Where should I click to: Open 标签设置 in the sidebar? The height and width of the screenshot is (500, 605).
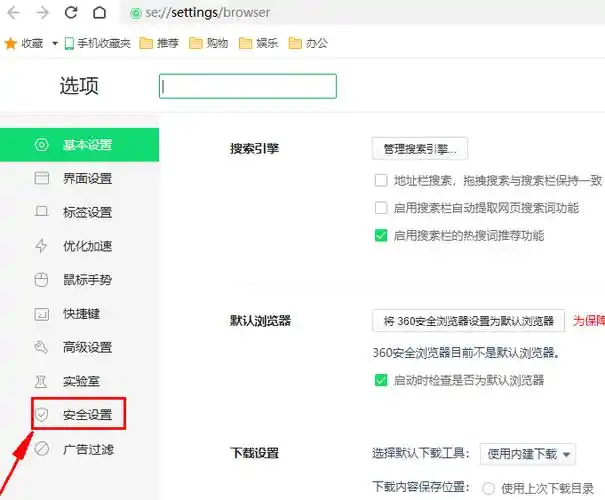pos(86,213)
